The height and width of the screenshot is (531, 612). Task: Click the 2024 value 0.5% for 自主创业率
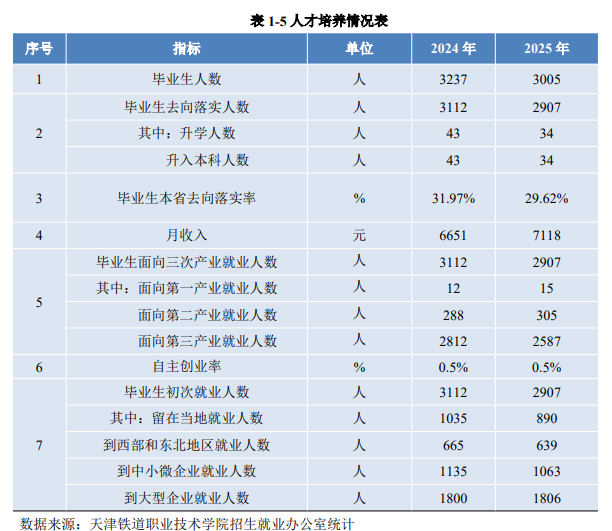point(453,367)
